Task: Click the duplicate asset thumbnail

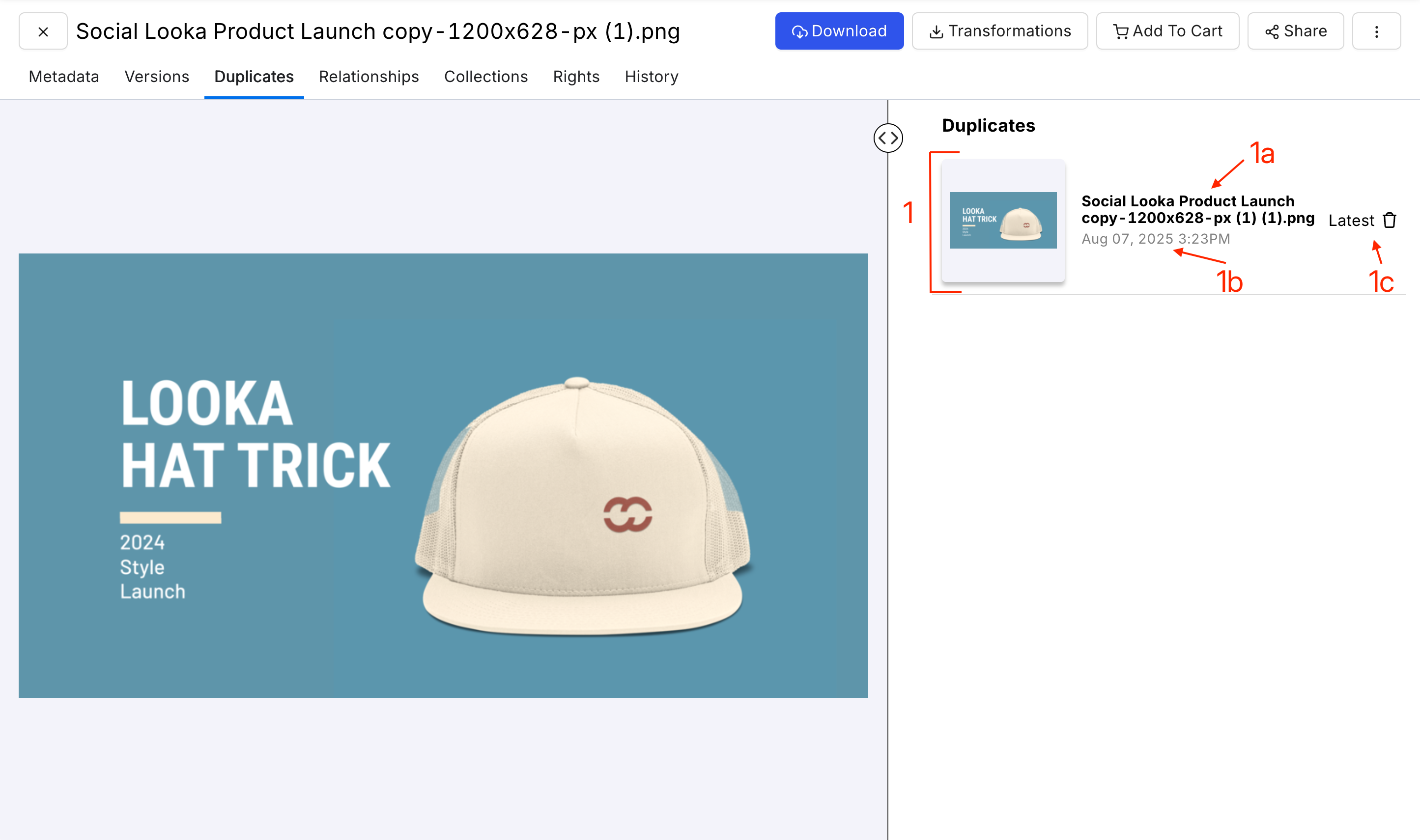Action: [1003, 220]
